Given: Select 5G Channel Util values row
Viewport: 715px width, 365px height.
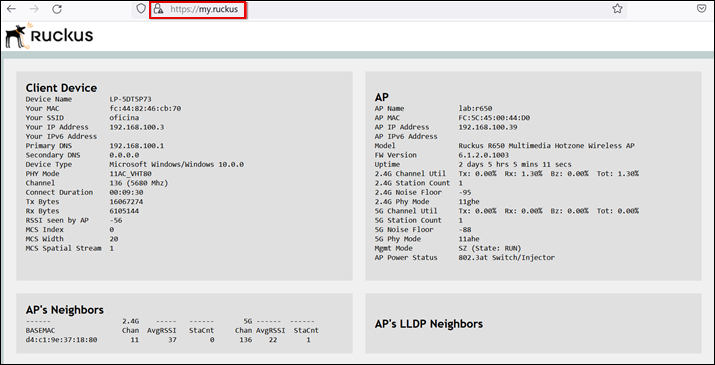Looking at the screenshot, I should 549,211.
